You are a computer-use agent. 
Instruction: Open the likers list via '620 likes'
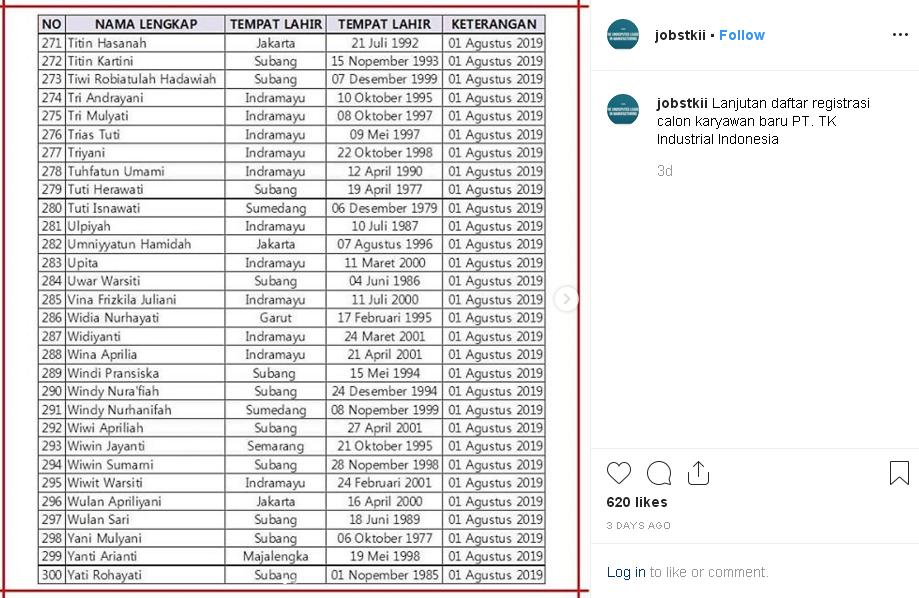638,502
